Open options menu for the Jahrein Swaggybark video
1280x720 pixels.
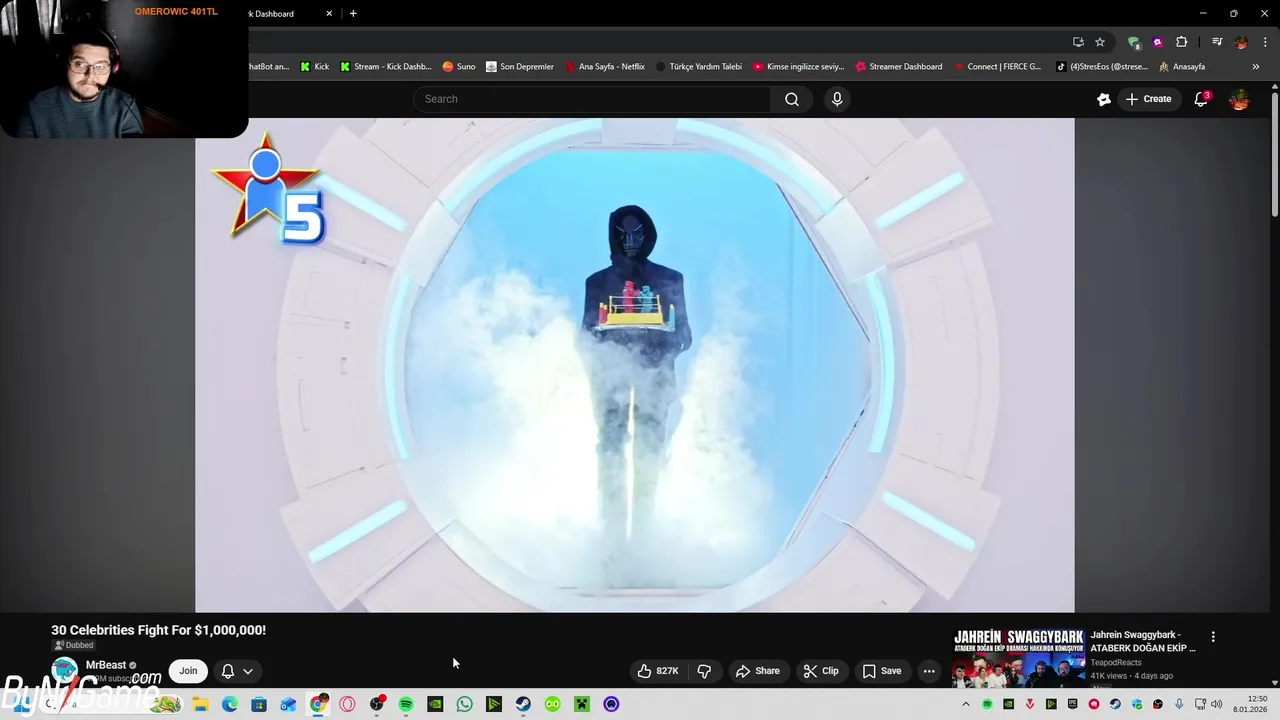click(1213, 637)
